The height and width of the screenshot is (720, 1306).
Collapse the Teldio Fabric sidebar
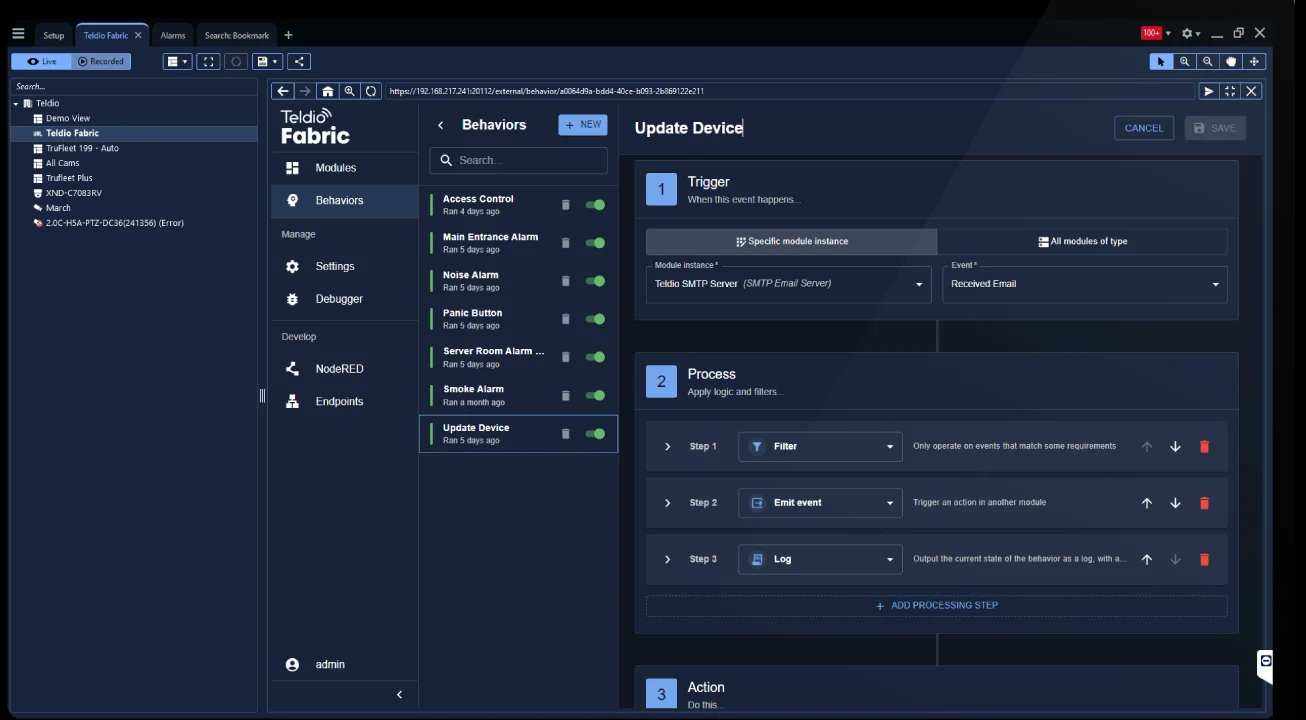pyautogui.click(x=399, y=695)
